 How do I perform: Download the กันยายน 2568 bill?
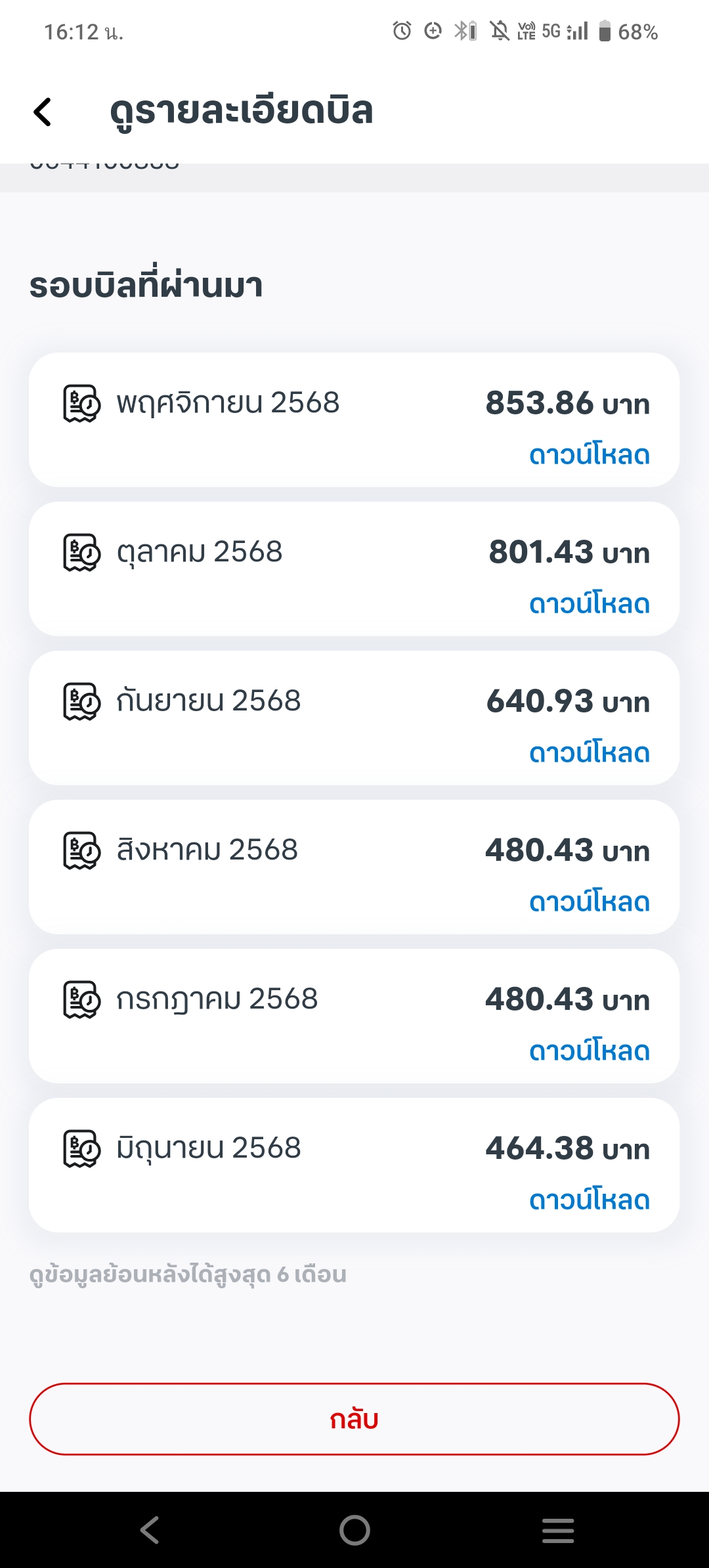coord(589,753)
